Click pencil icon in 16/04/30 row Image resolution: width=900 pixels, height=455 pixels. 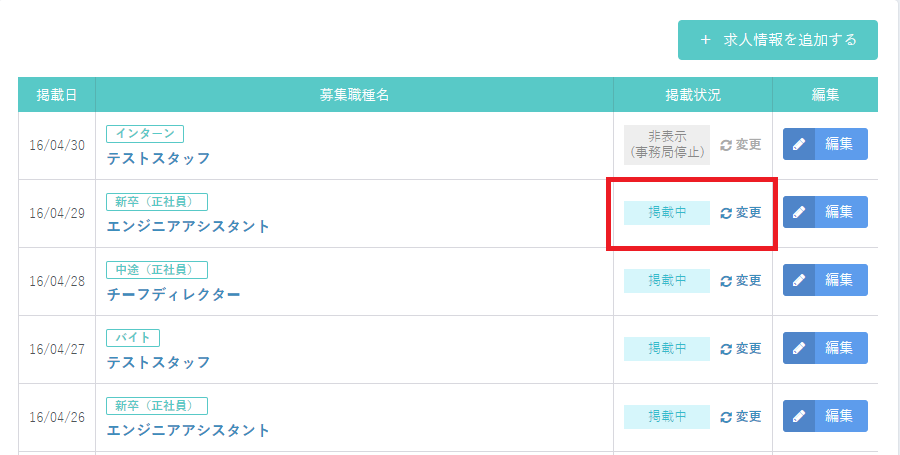pos(799,144)
